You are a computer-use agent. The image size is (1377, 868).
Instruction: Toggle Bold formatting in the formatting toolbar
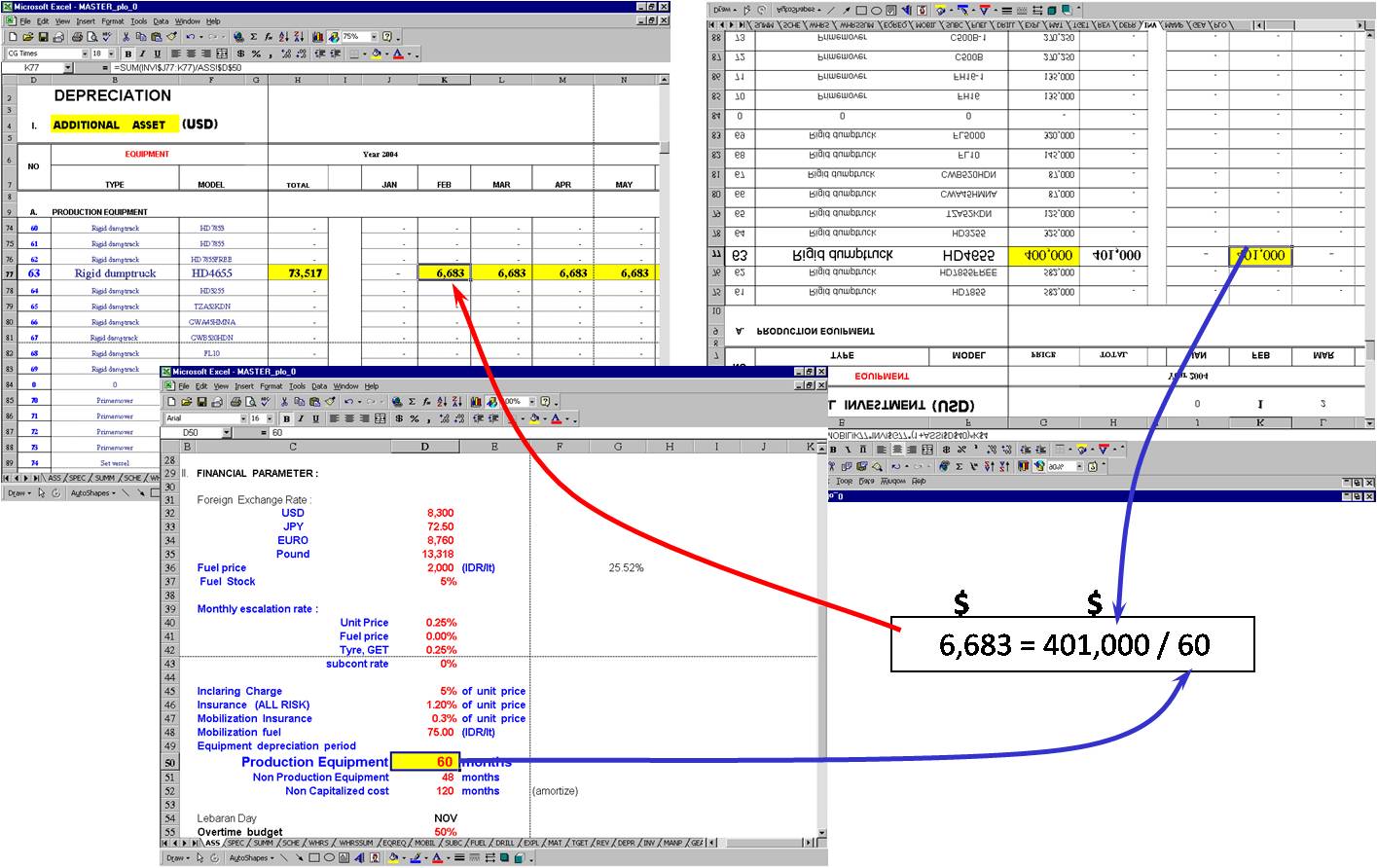pyautogui.click(x=286, y=418)
